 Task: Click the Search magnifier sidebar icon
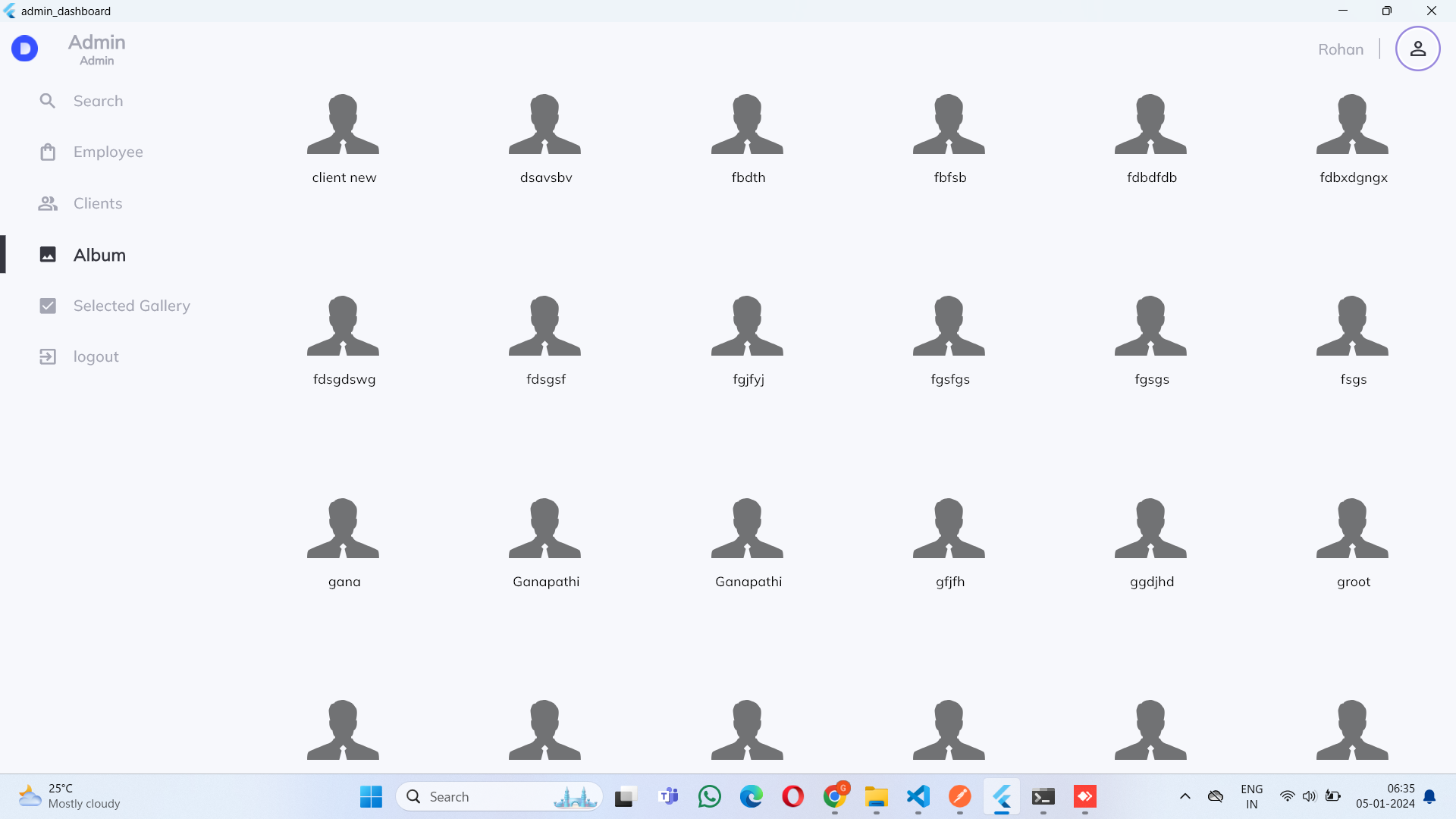coord(48,101)
